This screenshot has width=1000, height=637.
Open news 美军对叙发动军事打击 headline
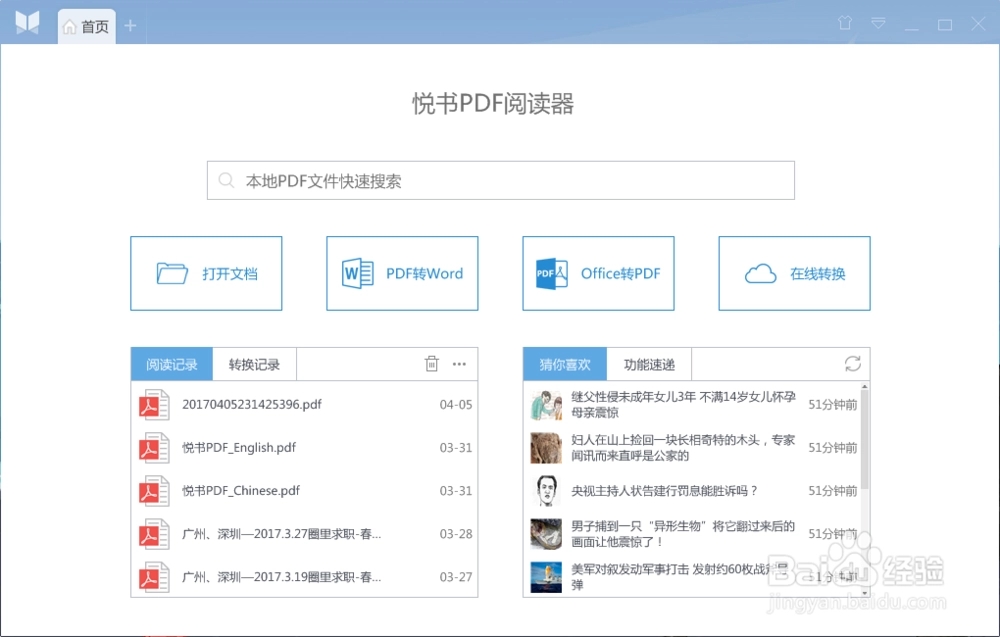point(679,576)
